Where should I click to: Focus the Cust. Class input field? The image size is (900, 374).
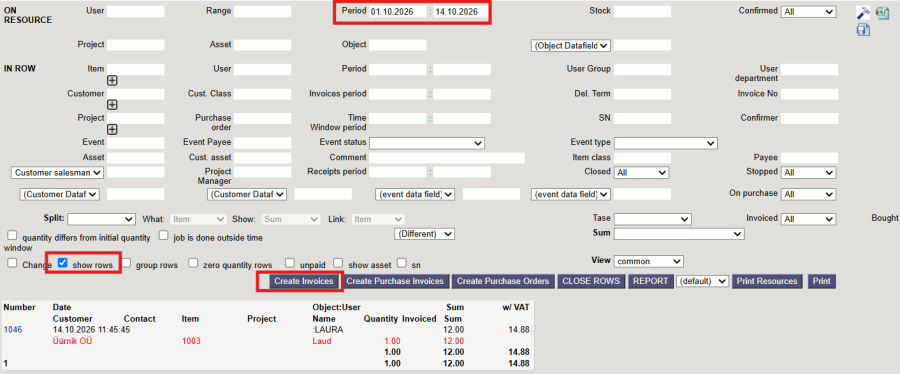pos(262,94)
